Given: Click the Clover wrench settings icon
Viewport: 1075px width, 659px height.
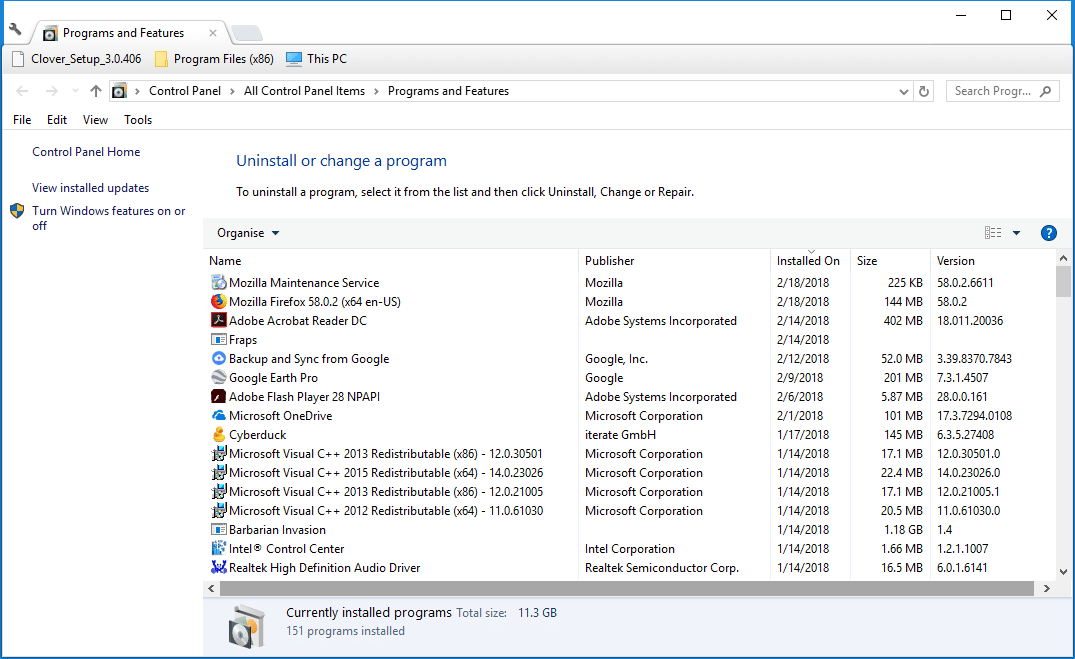Looking at the screenshot, I should pyautogui.click(x=15, y=29).
